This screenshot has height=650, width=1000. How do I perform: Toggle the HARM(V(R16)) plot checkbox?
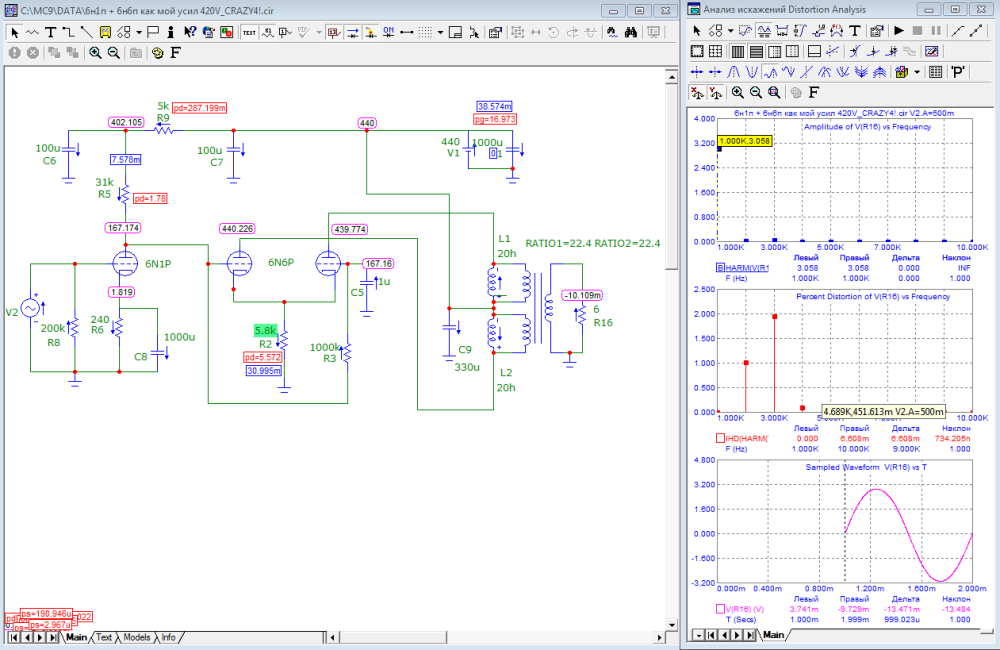[x=720, y=268]
